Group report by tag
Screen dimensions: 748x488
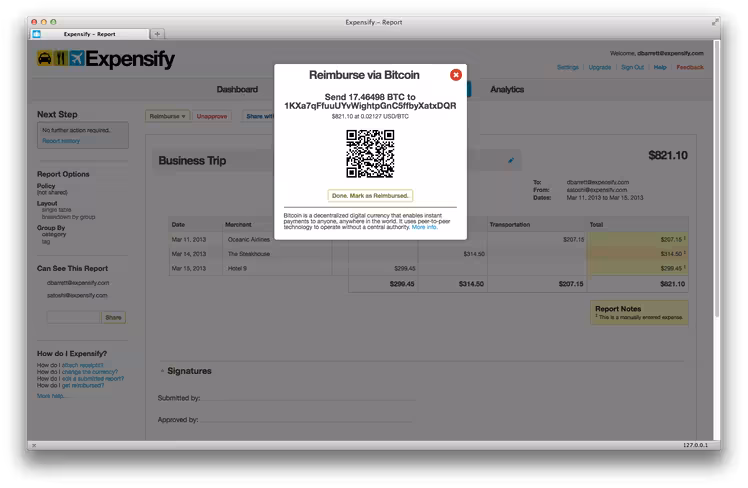pyautogui.click(x=46, y=241)
